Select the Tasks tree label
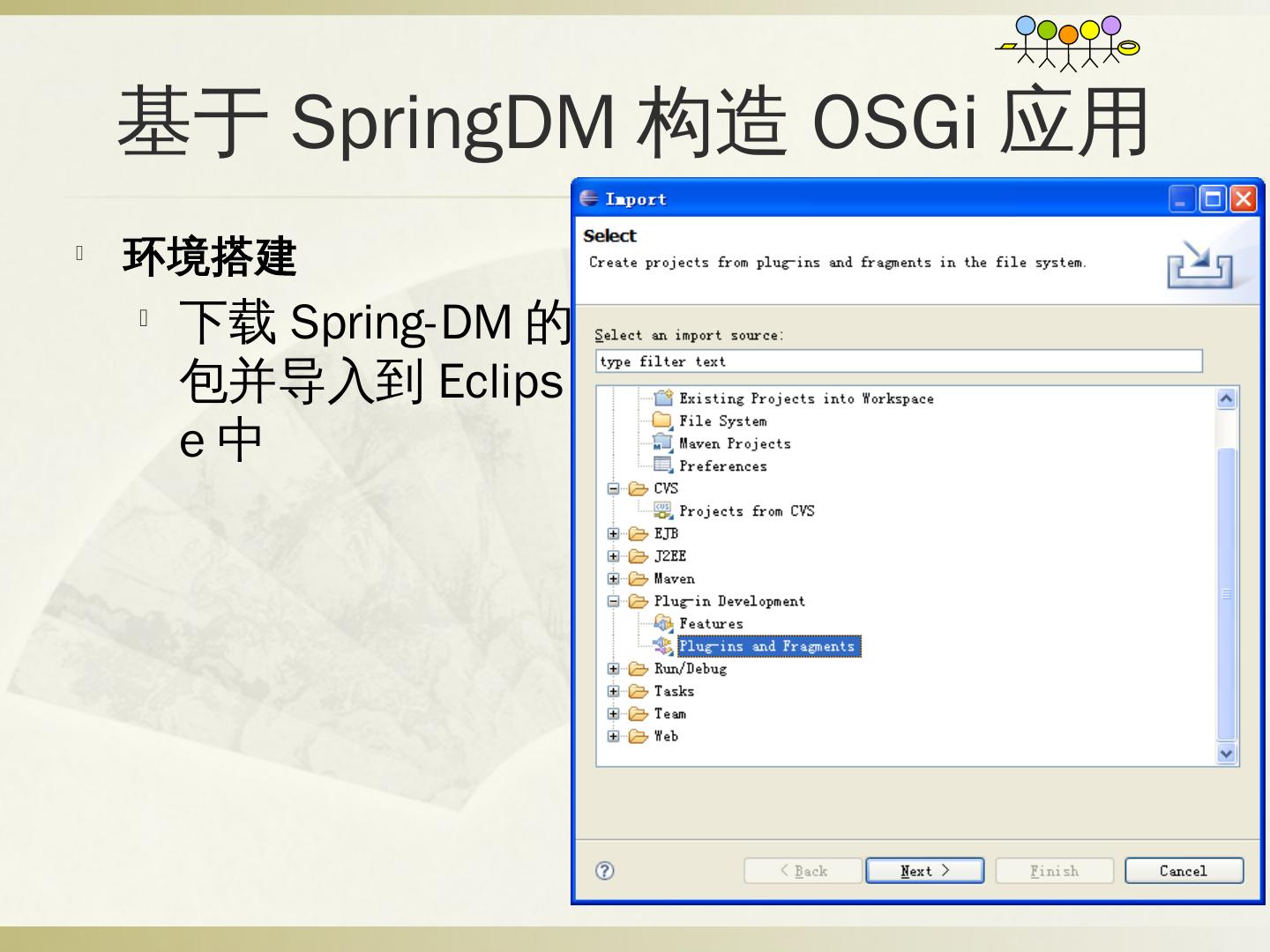1270x952 pixels. 674,691
